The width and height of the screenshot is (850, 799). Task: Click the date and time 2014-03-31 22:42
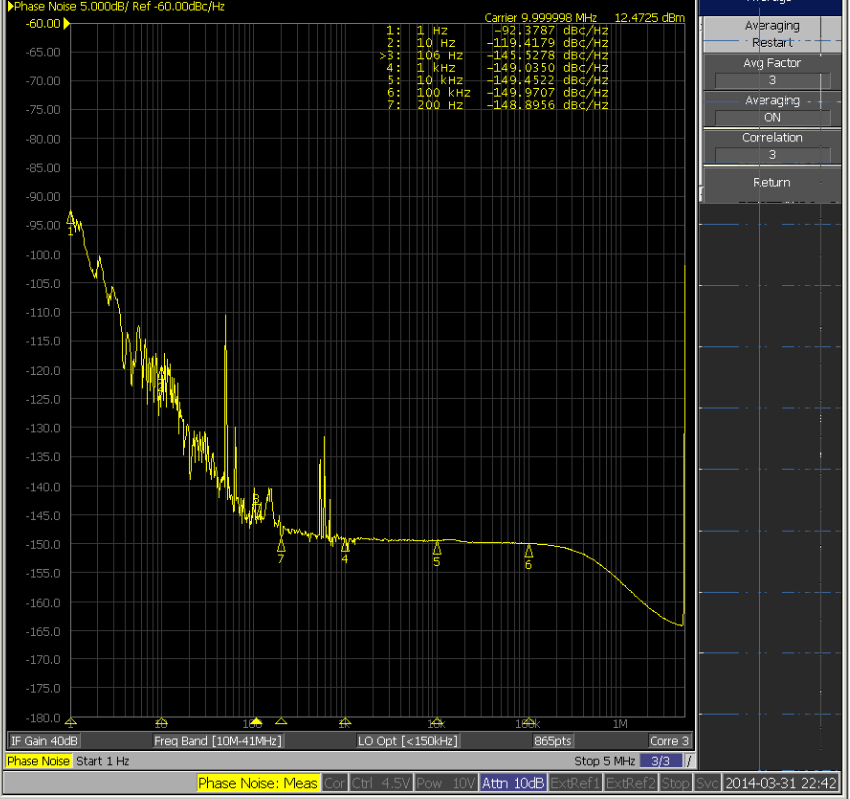click(x=781, y=783)
